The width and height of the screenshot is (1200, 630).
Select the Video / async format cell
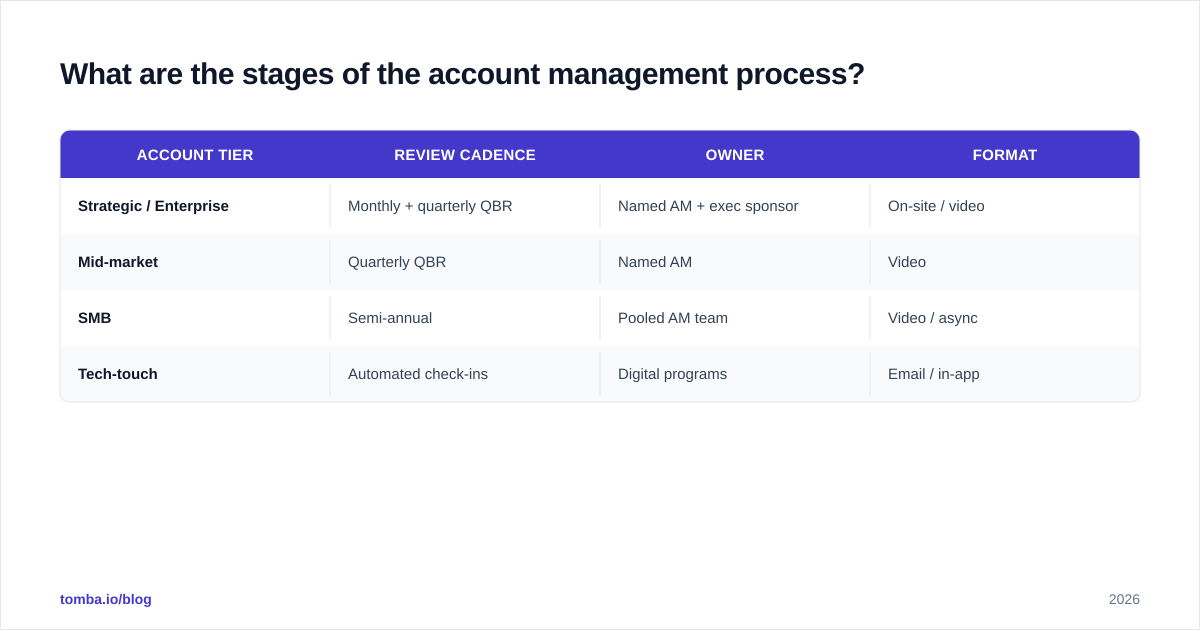coord(1005,318)
